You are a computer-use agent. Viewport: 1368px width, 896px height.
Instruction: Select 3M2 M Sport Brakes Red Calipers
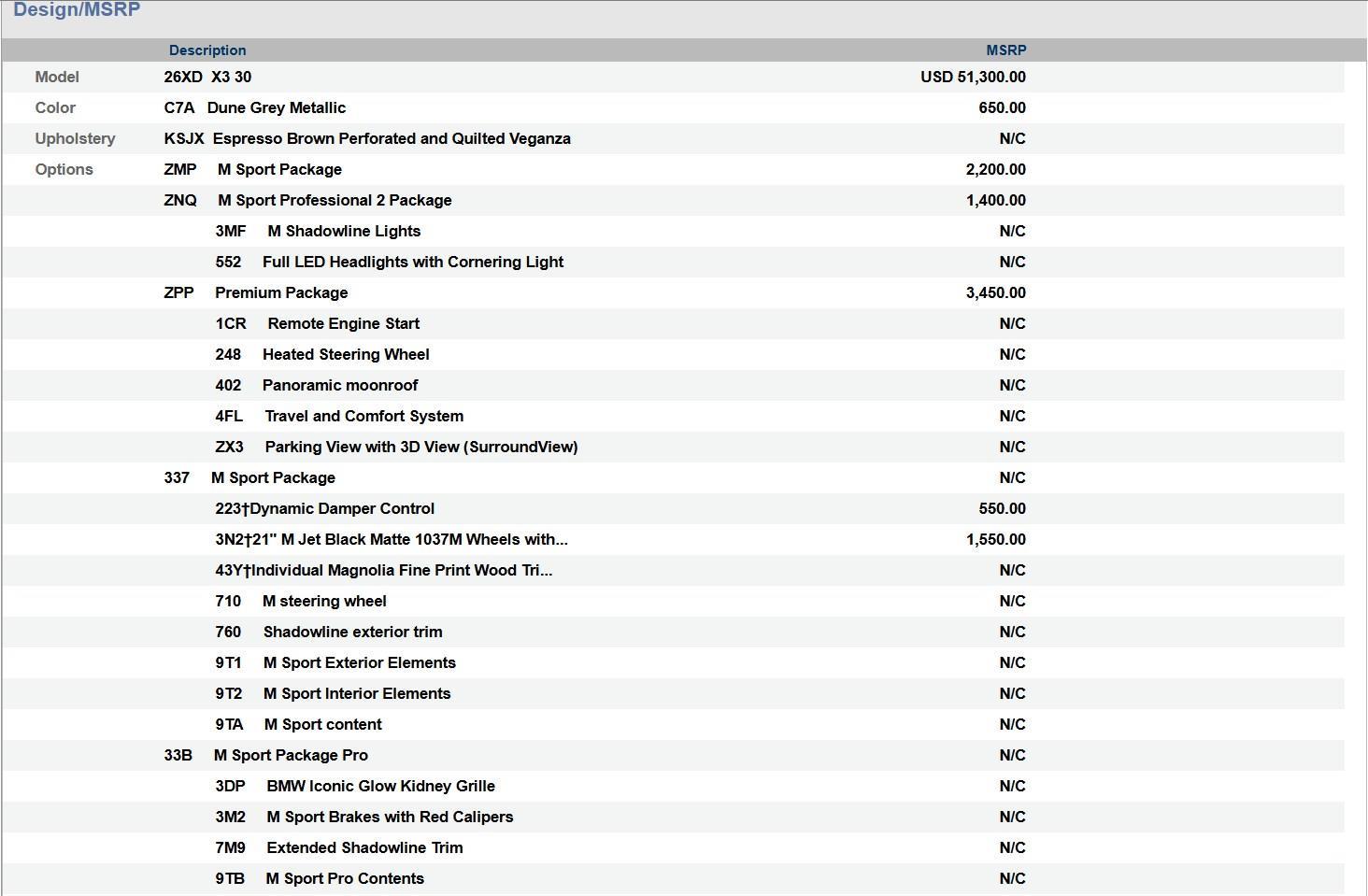click(x=364, y=817)
